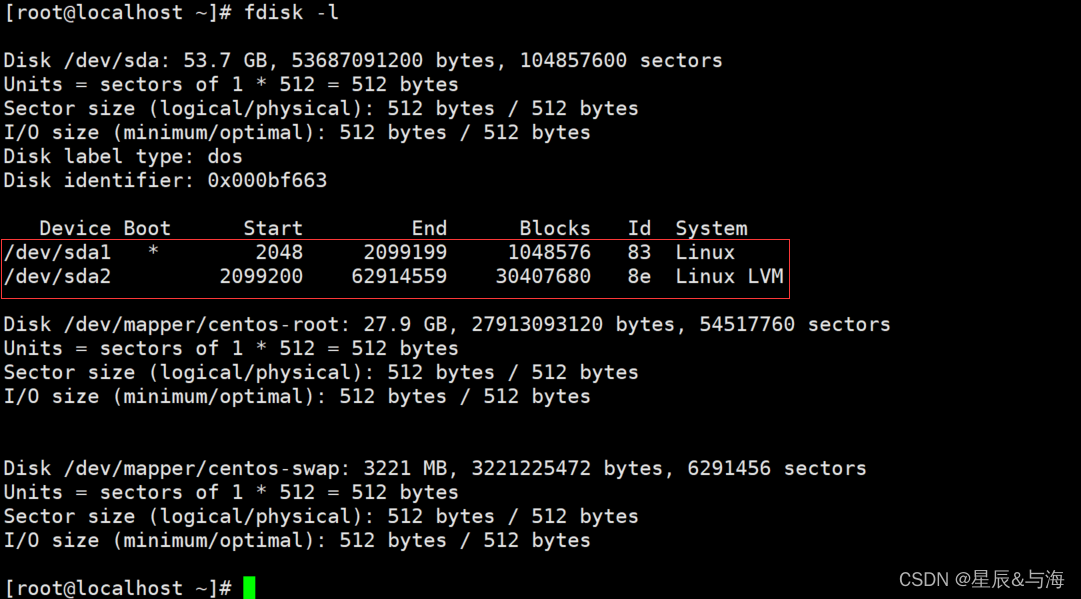Screen dimensions: 1081x599
Task: Select the text 'Disk /dev/sda: 53.7 GB'
Action: coord(135,61)
